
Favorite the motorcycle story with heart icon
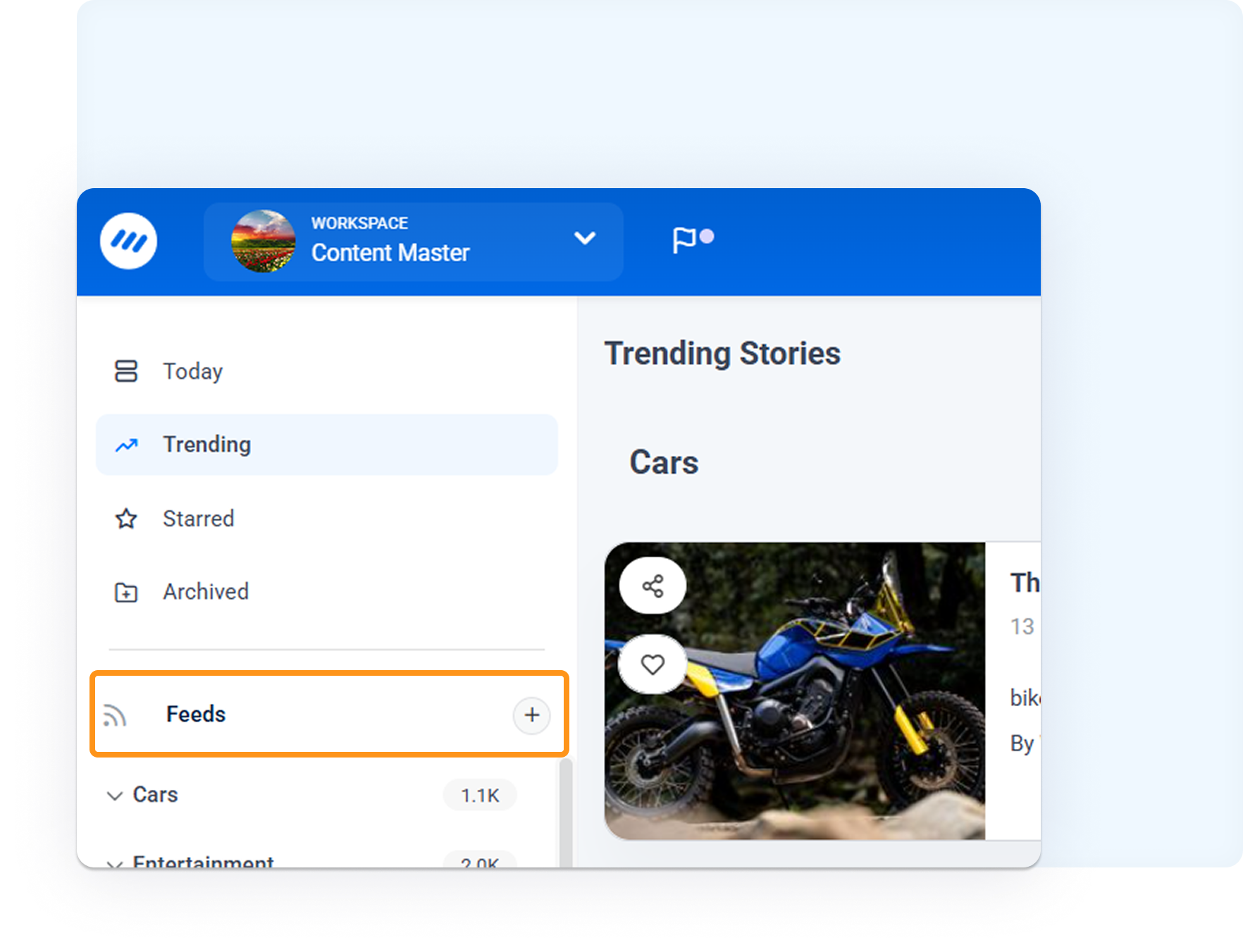pos(653,664)
